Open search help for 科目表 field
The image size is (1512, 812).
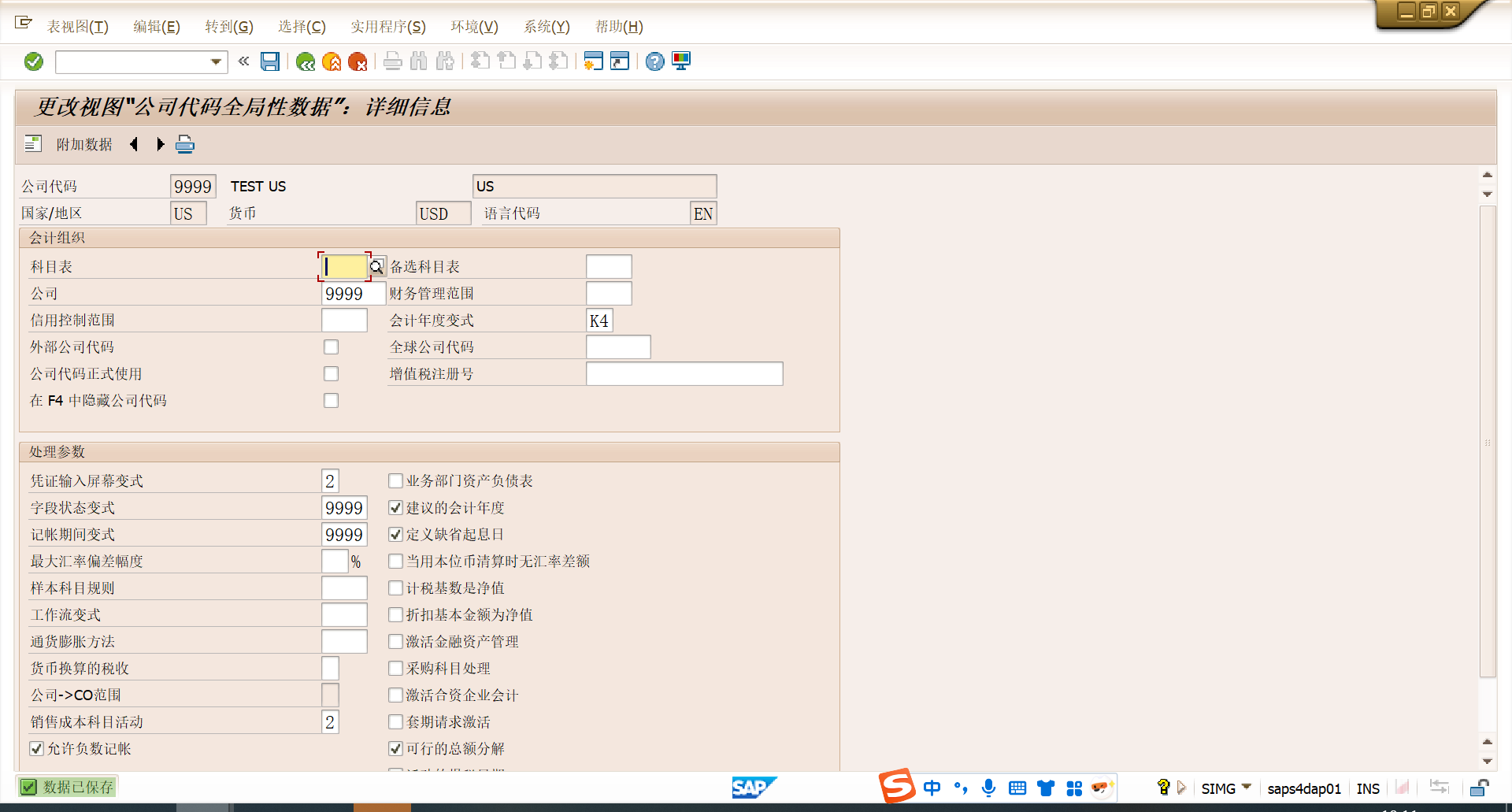pos(377,267)
